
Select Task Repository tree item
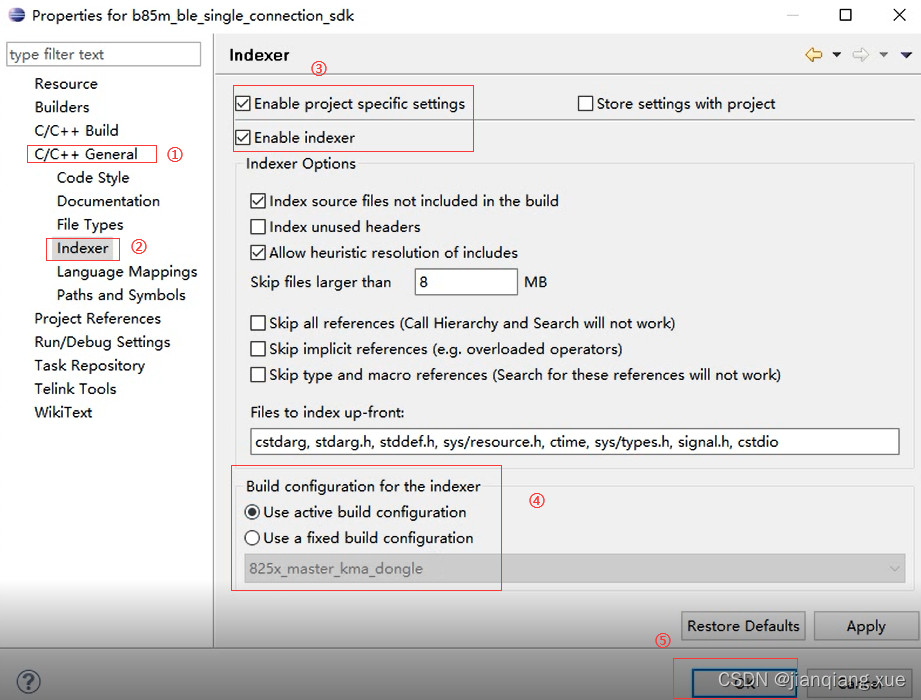point(89,365)
